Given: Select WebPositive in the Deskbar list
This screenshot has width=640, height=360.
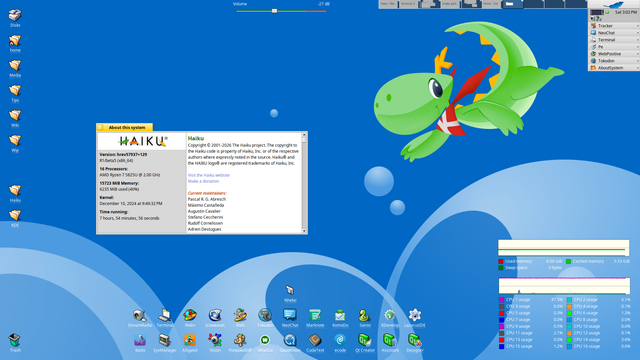Looking at the screenshot, I should click(x=614, y=54).
